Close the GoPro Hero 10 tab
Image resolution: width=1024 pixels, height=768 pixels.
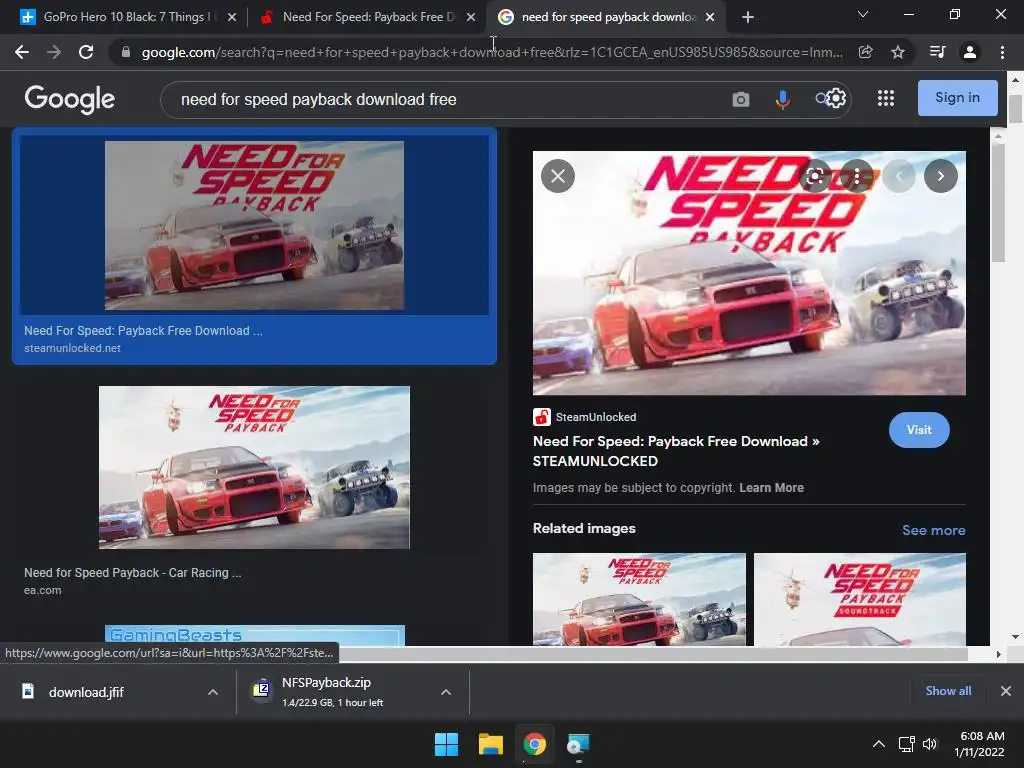point(232,17)
